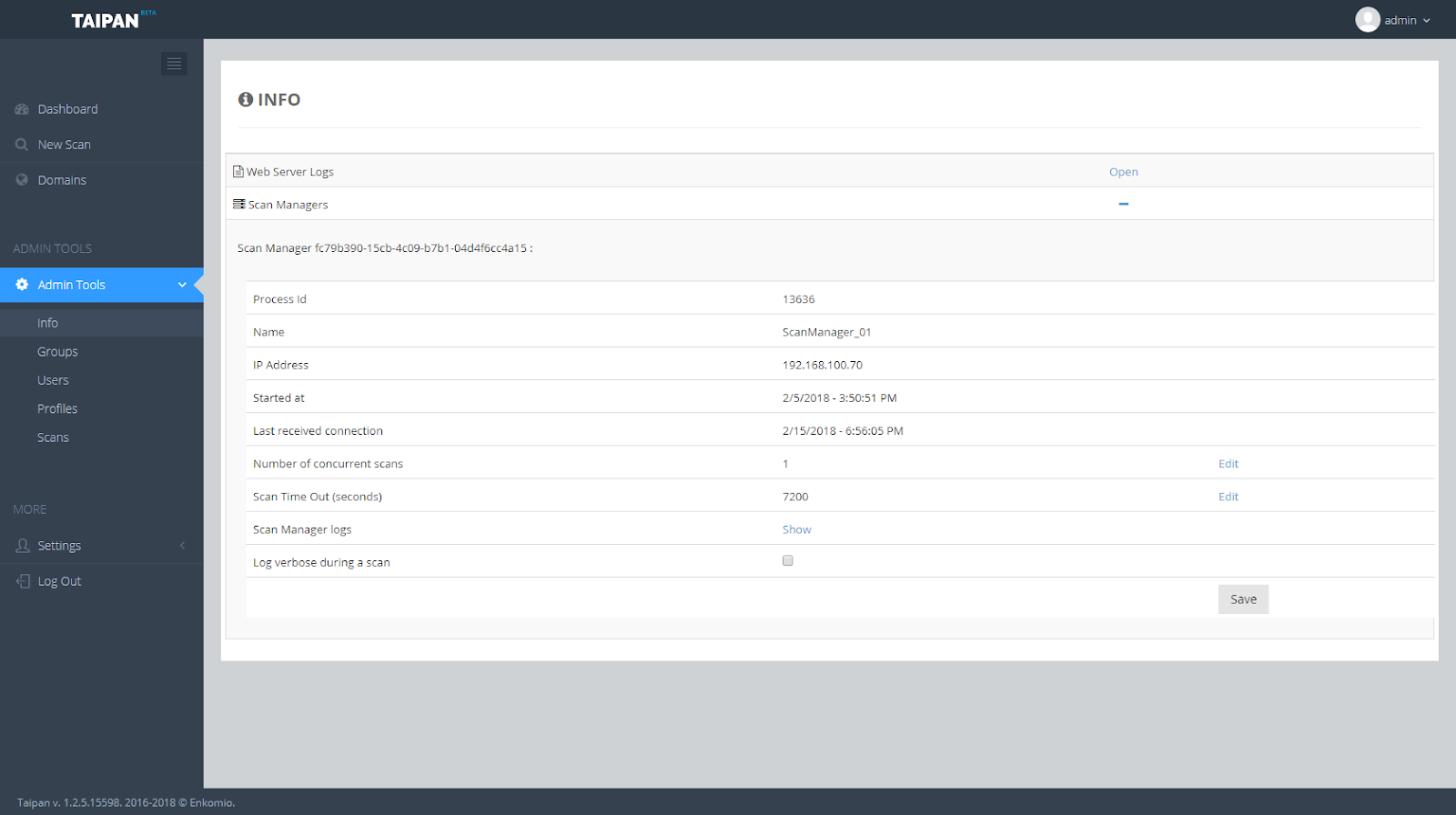Click the Settings person icon

click(23, 546)
